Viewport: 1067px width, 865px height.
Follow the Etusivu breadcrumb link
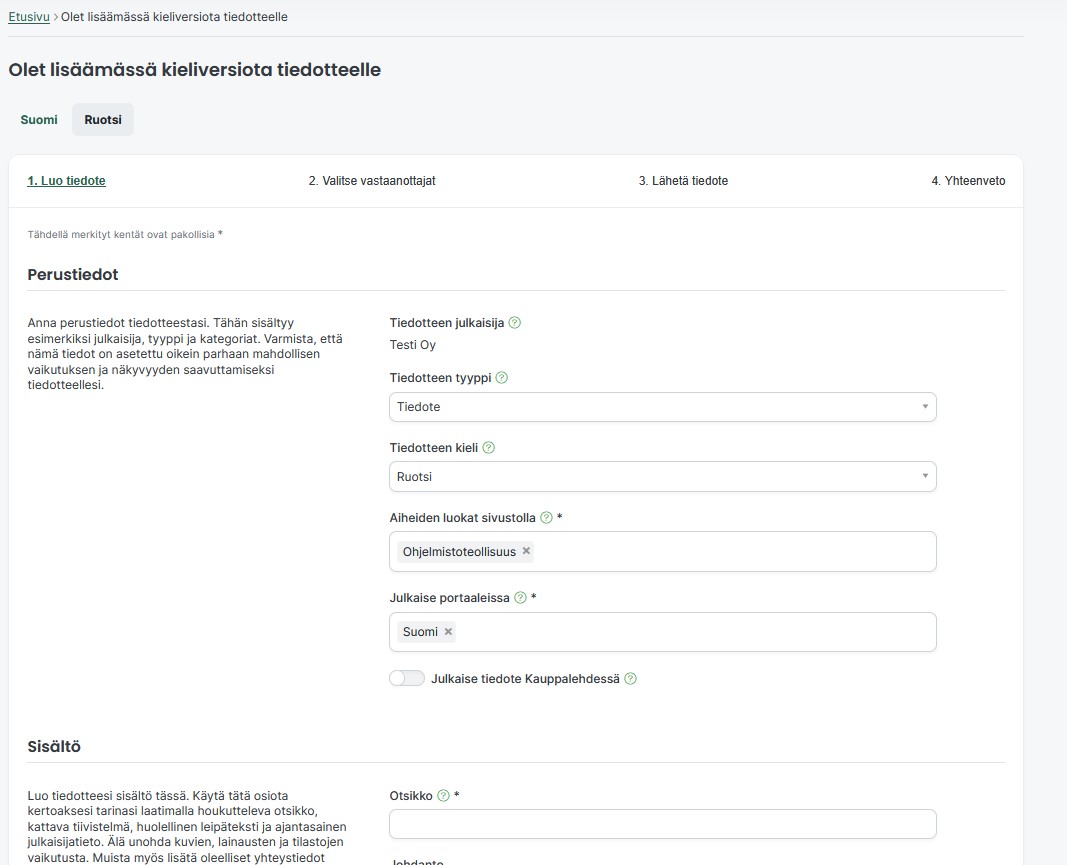tap(29, 17)
